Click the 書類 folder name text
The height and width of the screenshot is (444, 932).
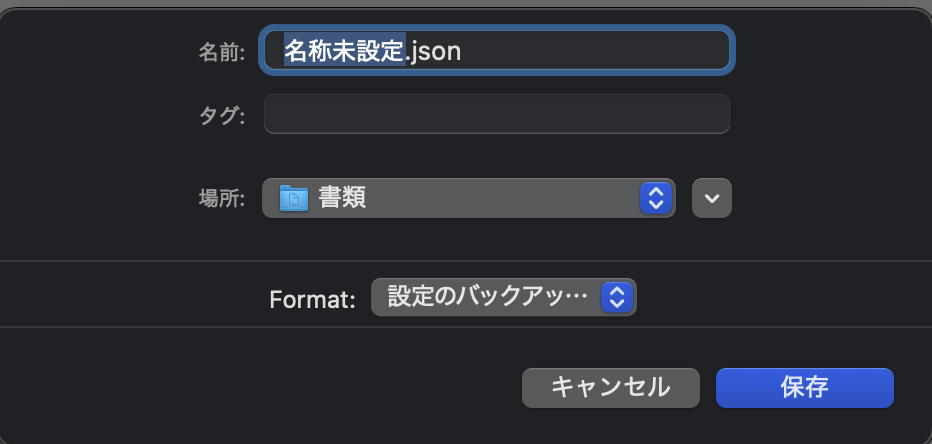[342, 198]
